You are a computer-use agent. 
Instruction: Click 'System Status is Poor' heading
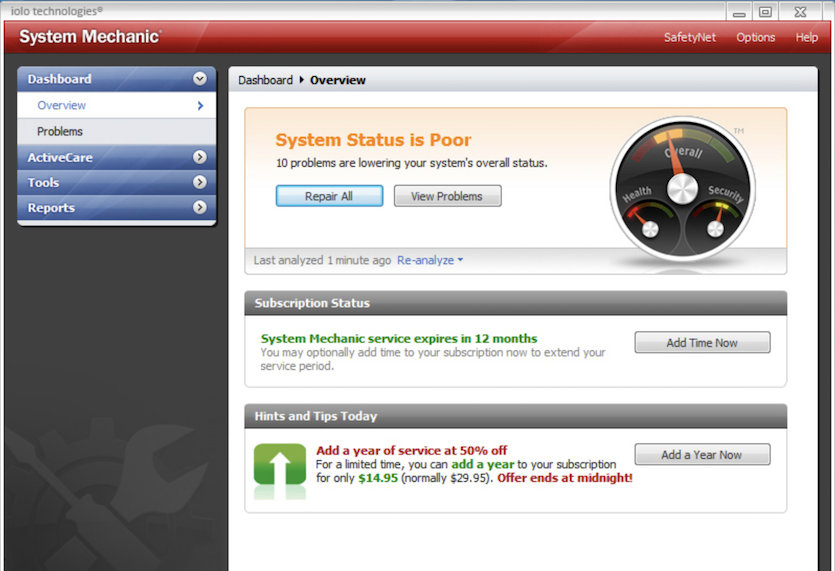tap(373, 140)
